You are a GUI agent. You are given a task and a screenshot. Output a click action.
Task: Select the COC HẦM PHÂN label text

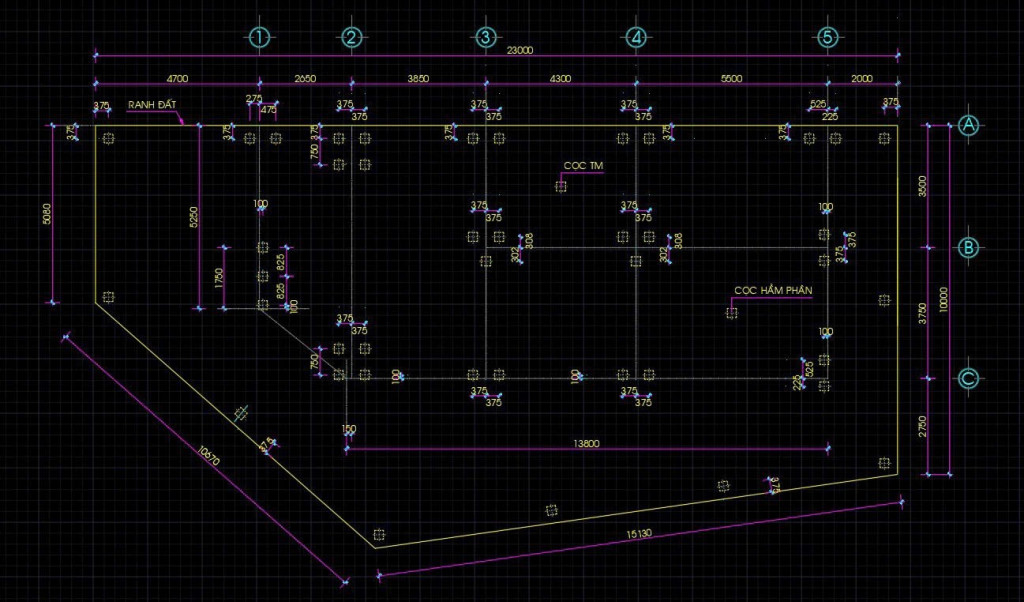coord(773,291)
